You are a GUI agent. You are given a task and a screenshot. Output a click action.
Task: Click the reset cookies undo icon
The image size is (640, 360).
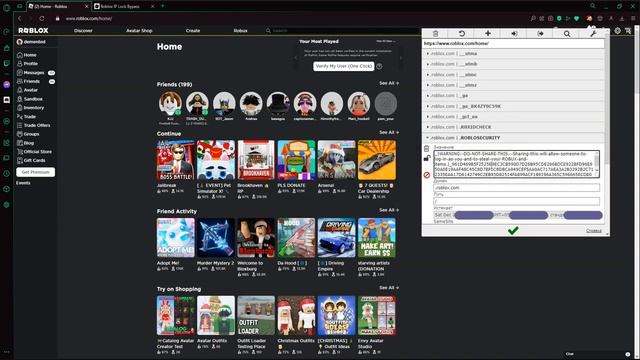click(462, 34)
